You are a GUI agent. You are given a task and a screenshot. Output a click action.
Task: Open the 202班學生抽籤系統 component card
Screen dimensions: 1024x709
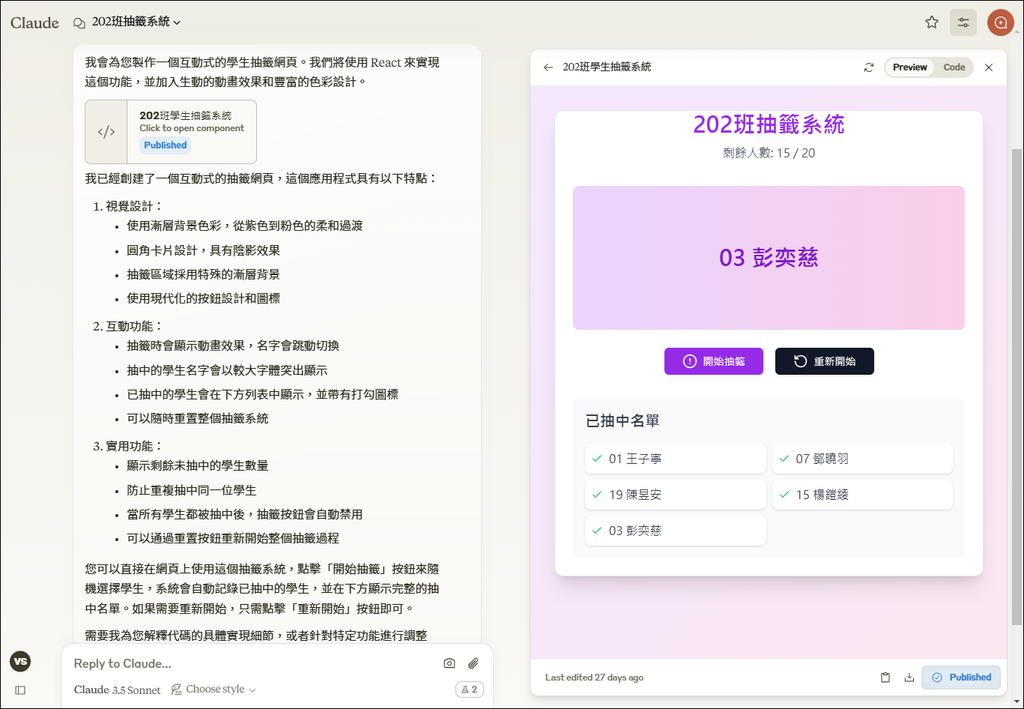(170, 132)
